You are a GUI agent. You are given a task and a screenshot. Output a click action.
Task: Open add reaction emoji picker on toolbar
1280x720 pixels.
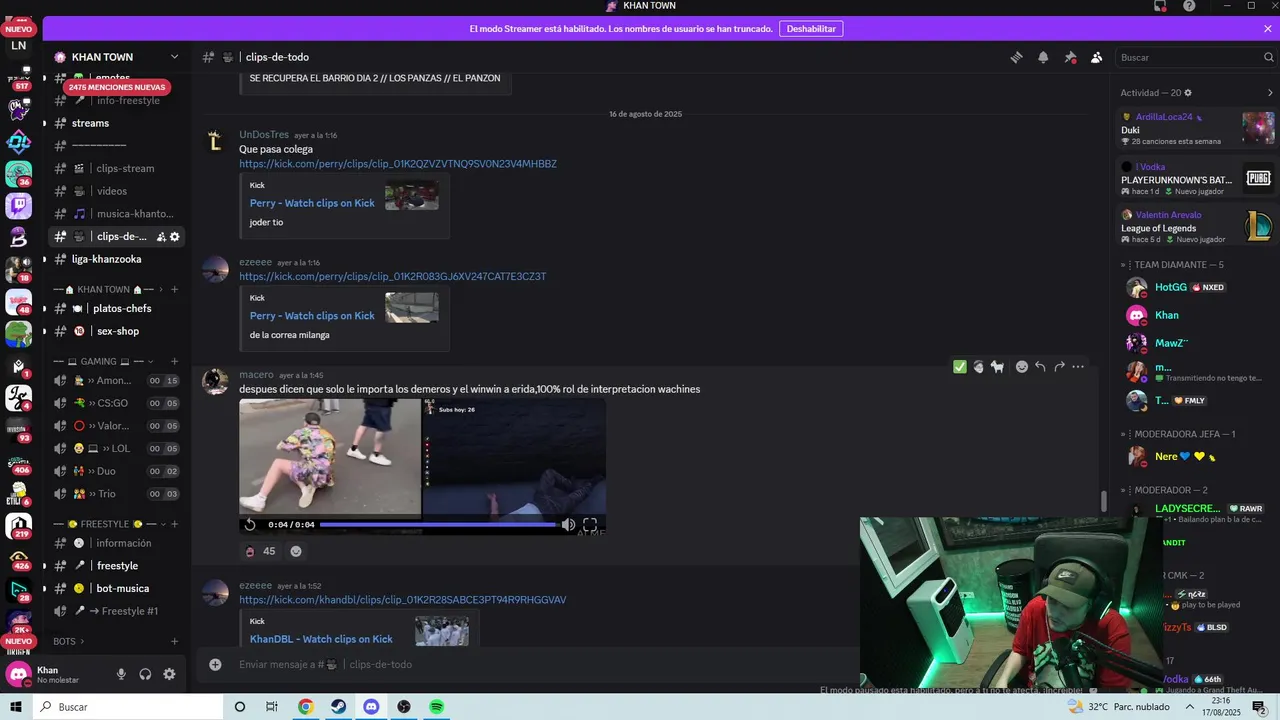coord(1022,367)
